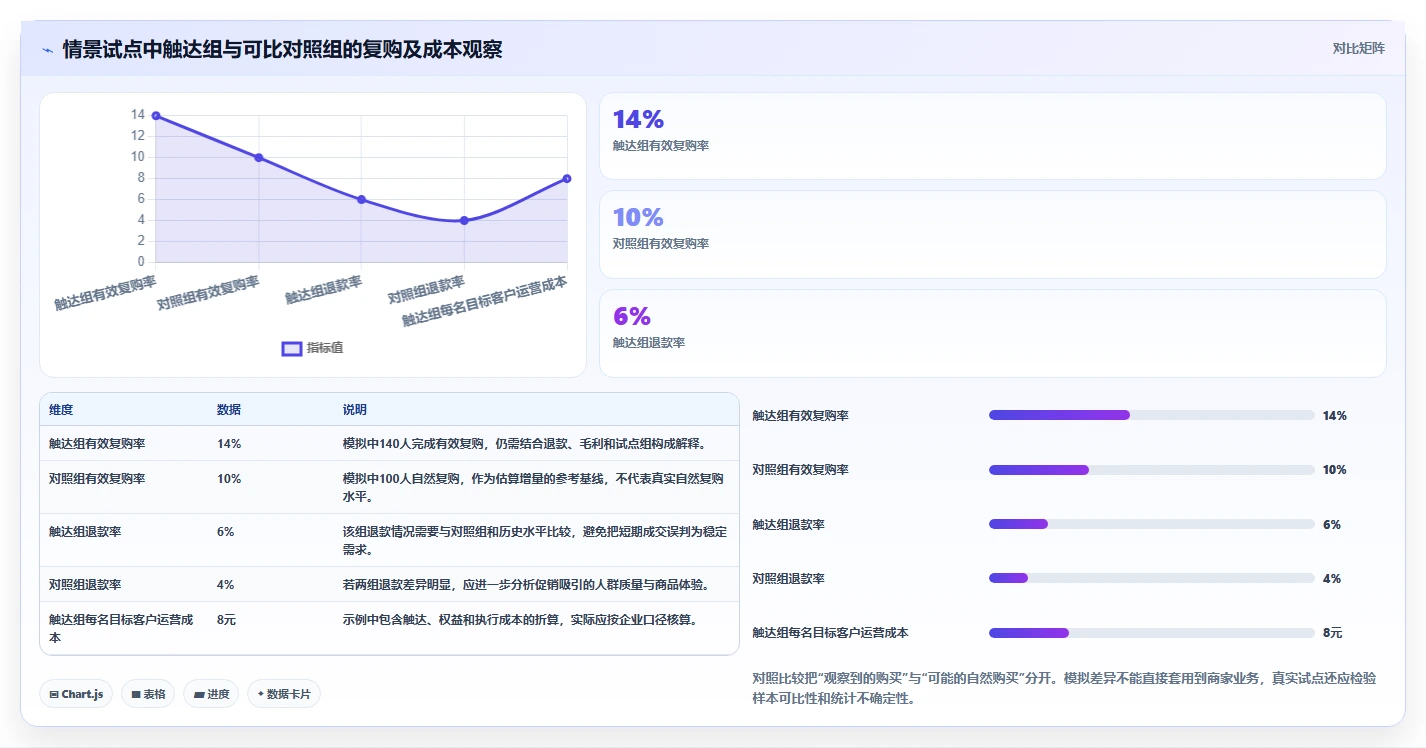Click the 对照组退款率 progress bar at 4%

click(1151, 578)
